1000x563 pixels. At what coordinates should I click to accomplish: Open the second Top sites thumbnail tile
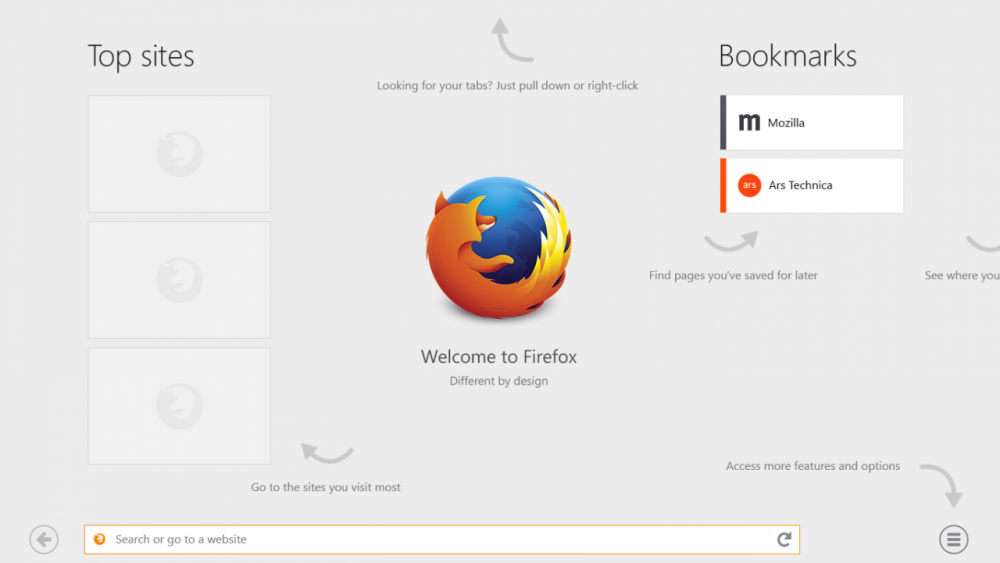[x=179, y=280]
